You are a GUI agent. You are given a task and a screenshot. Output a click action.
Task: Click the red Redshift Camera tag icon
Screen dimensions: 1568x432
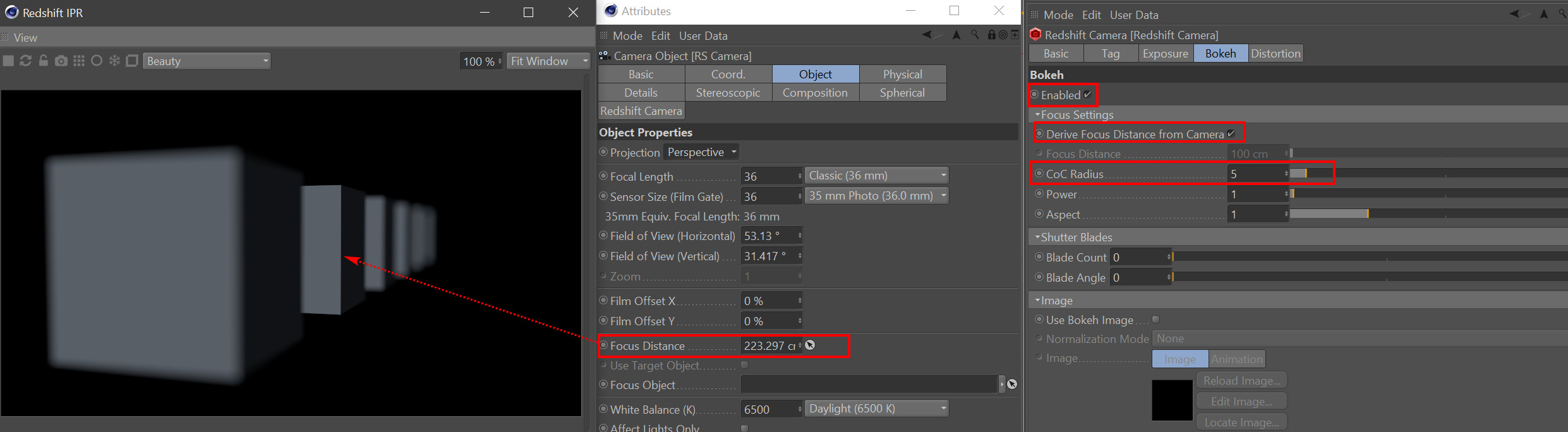coord(1035,35)
